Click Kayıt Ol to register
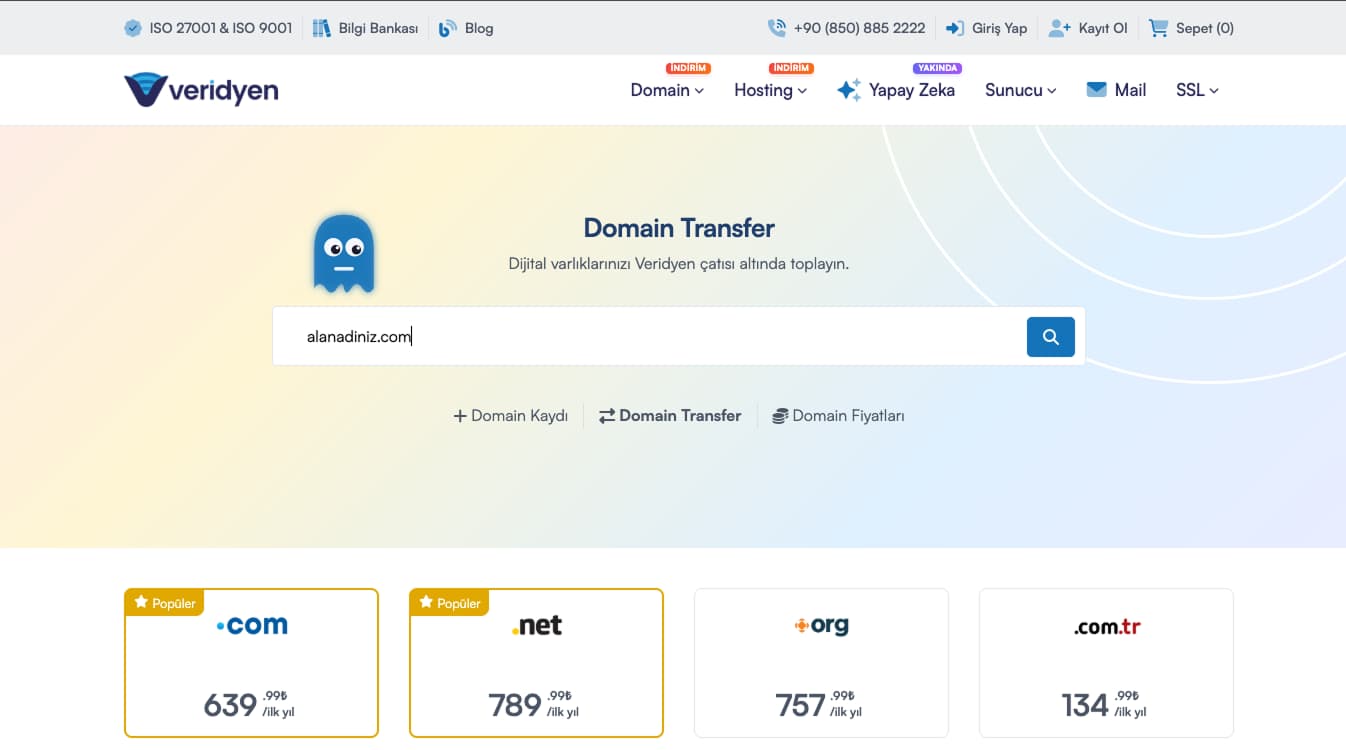1346x750 pixels. pos(1088,28)
